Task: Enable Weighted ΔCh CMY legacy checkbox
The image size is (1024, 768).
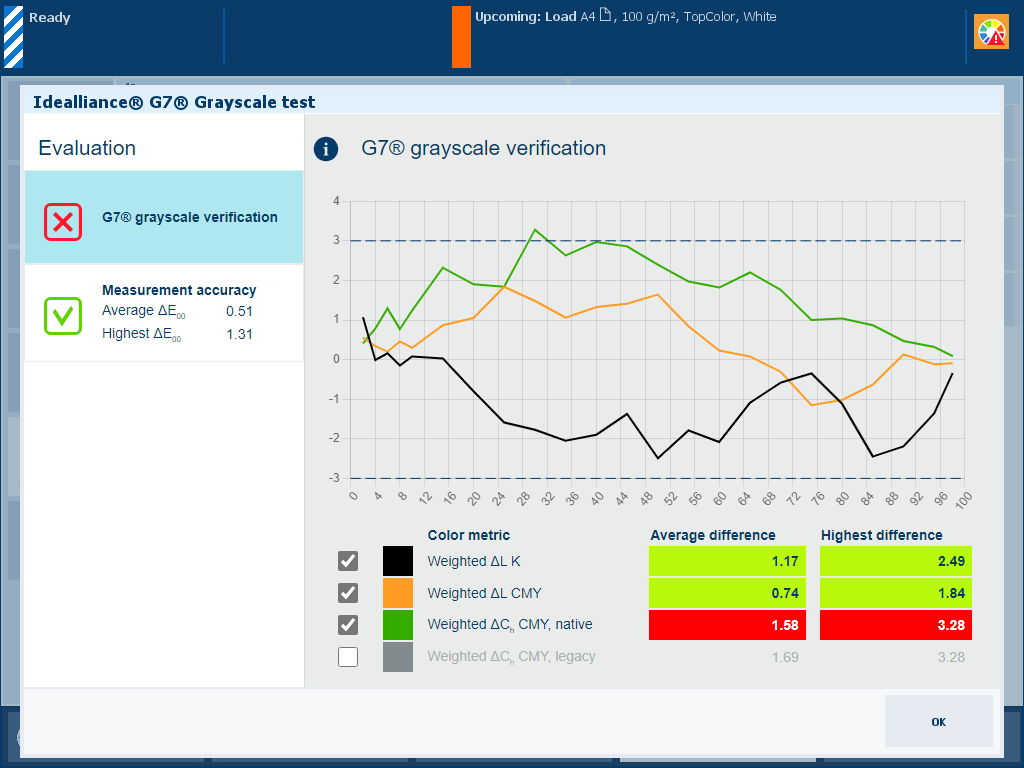Action: pyautogui.click(x=348, y=657)
